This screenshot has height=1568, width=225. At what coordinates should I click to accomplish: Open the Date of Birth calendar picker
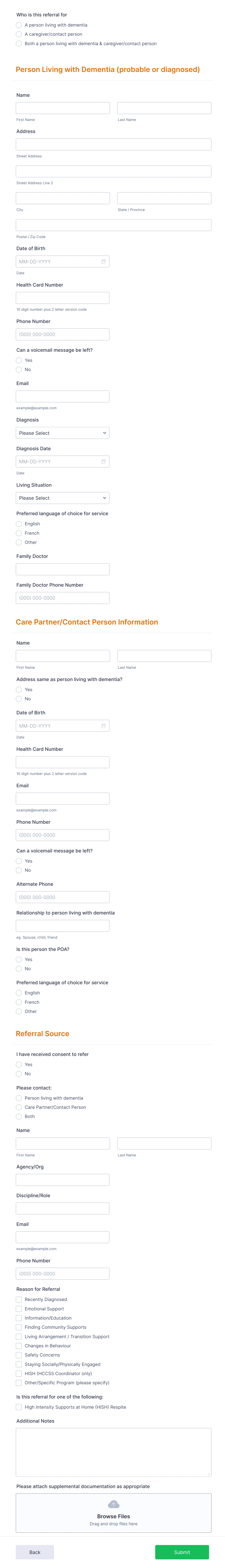point(104,261)
